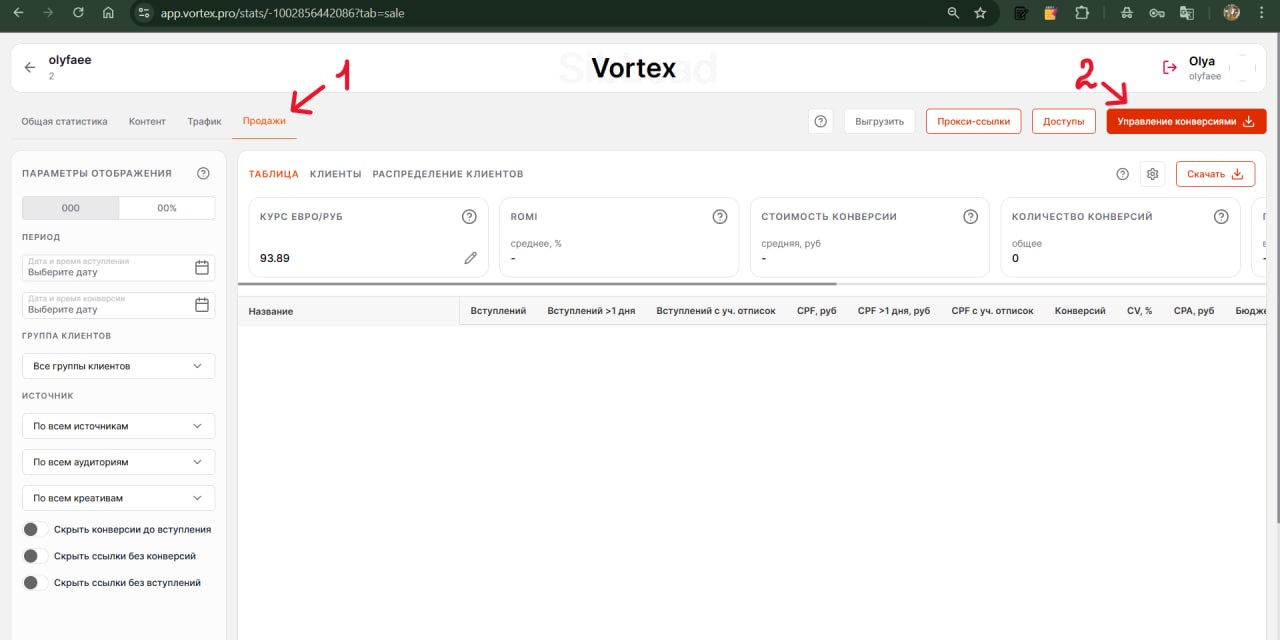Expand По всем креативам dropdown
The width and height of the screenshot is (1280, 640).
[118, 498]
